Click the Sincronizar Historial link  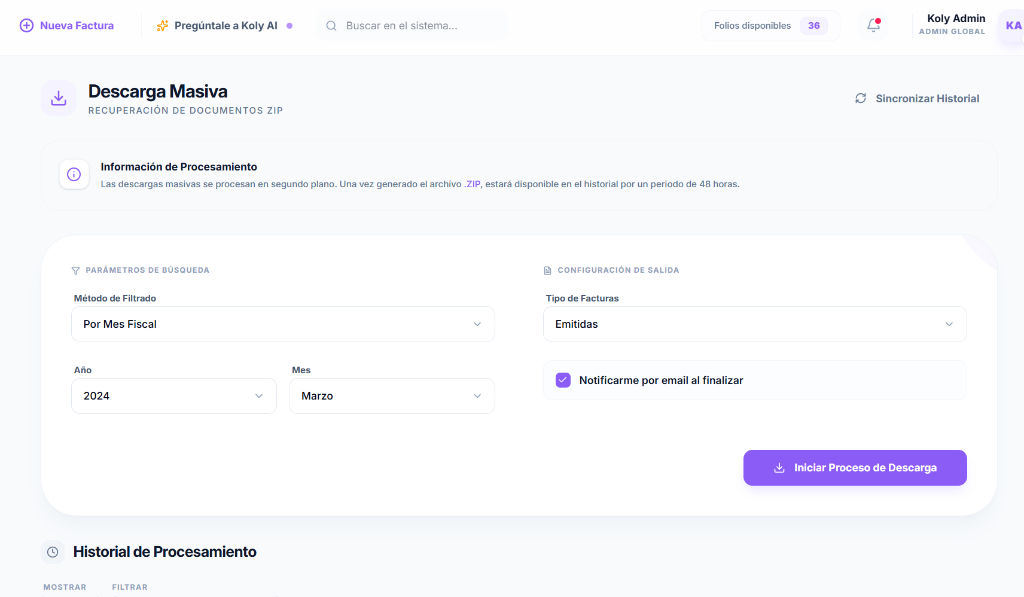(925, 98)
